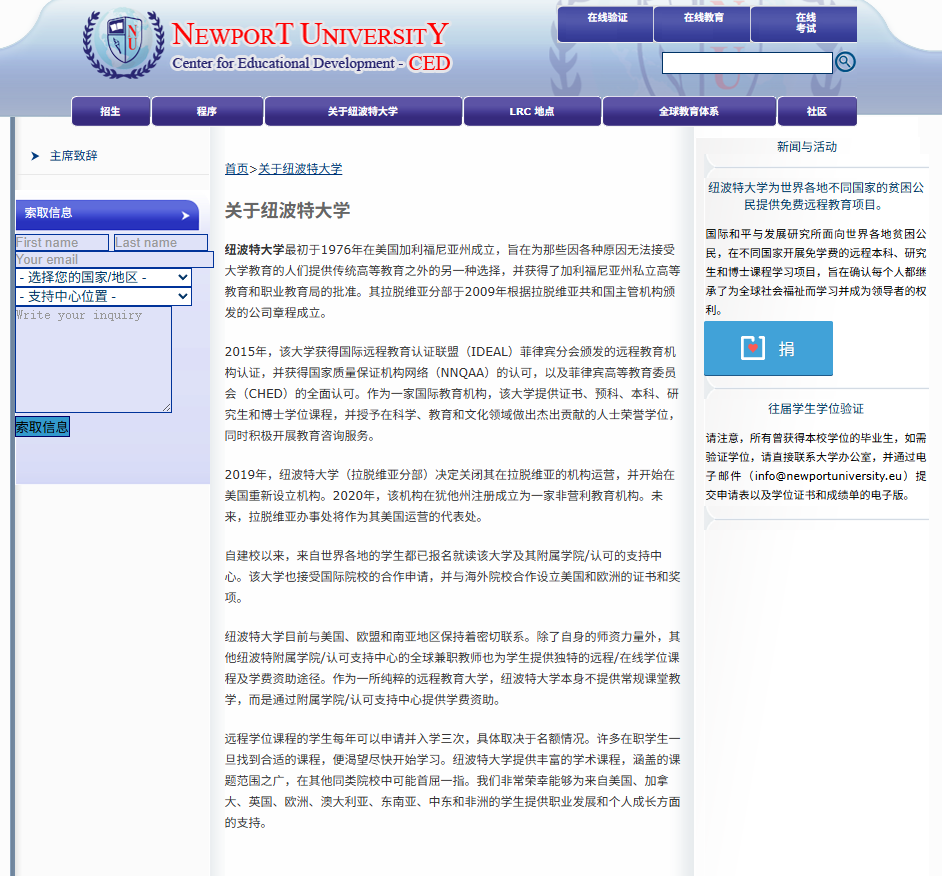This screenshot has height=876, width=942.
Task: Click the Your email input field
Action: pos(114,260)
